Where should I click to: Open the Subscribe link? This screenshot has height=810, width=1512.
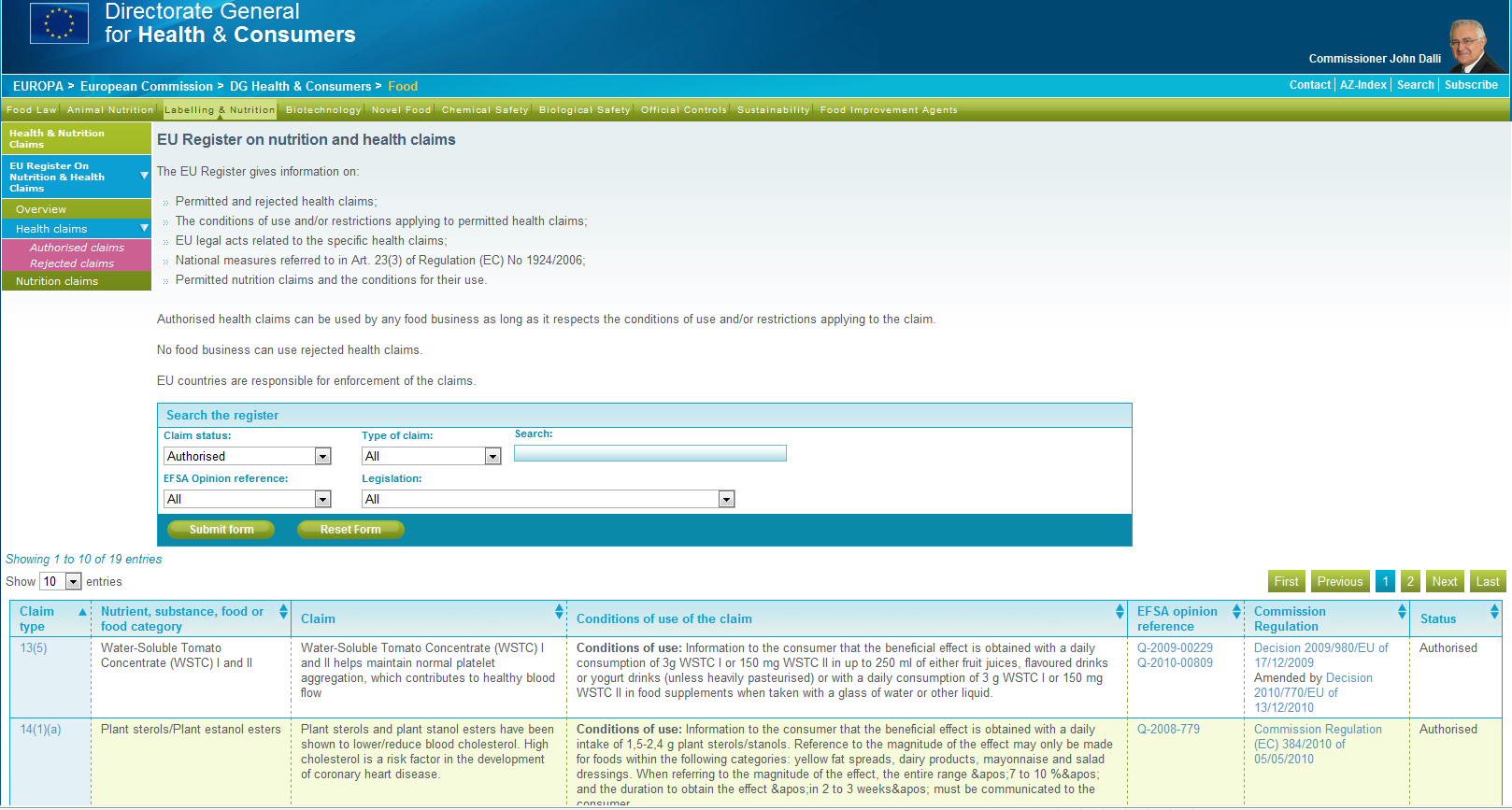pyautogui.click(x=1471, y=85)
